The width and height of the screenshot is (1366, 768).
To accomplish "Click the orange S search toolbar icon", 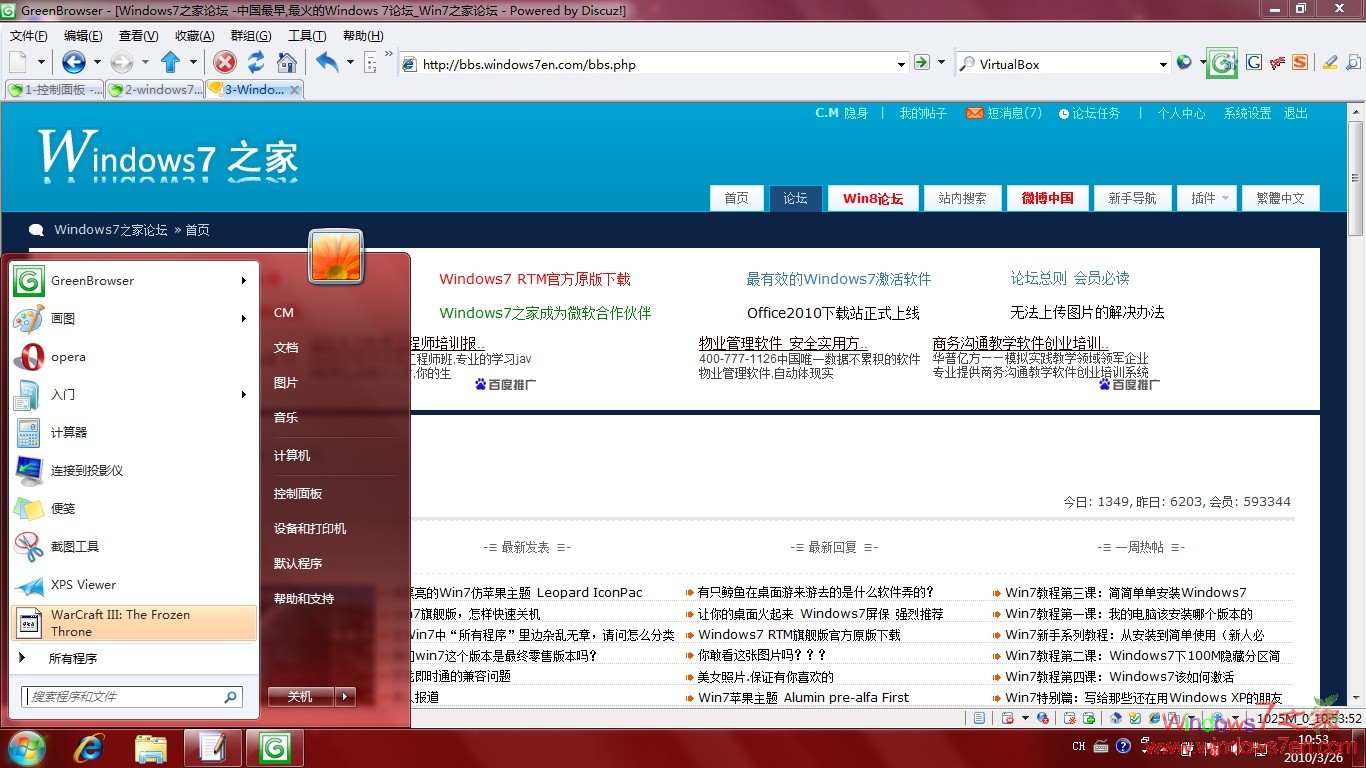I will click(x=1300, y=63).
